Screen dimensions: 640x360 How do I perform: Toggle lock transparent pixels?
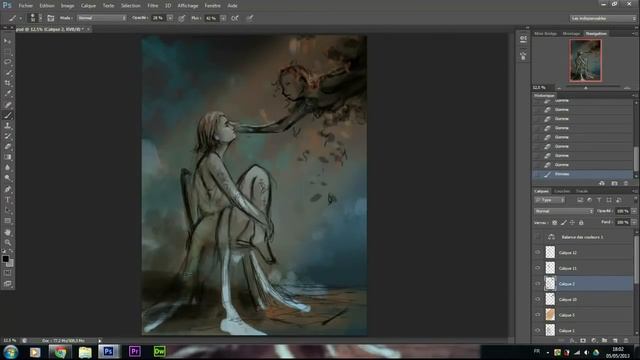(x=554, y=222)
